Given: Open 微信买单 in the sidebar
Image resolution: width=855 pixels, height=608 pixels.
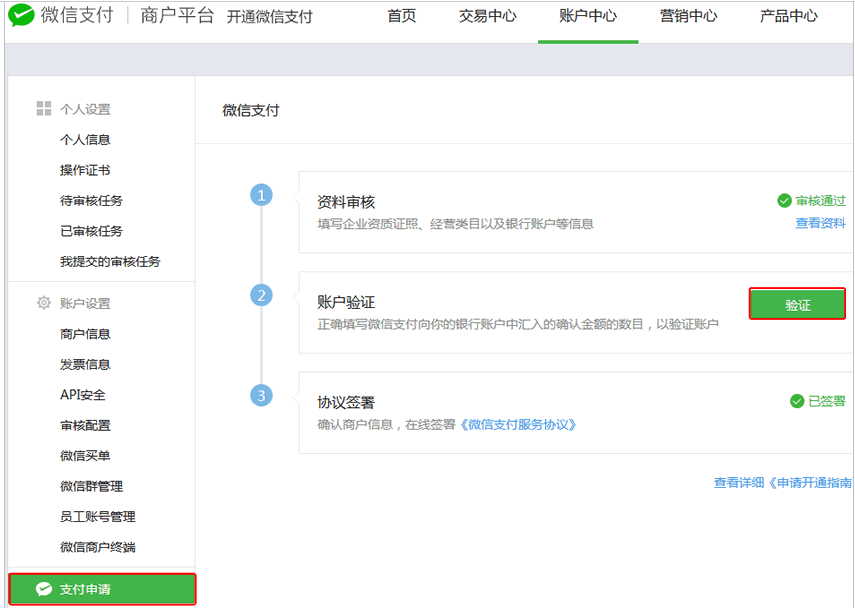Looking at the screenshot, I should (85, 456).
